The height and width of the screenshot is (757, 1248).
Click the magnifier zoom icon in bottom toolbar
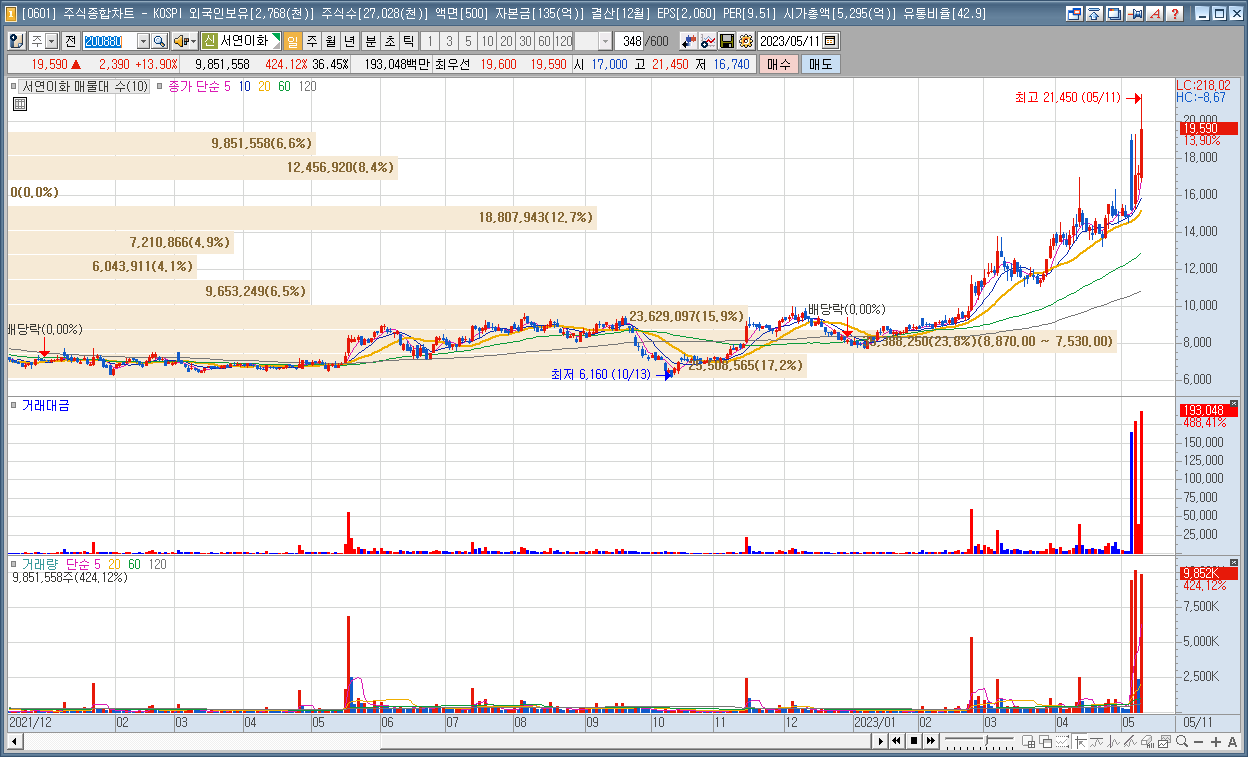tap(1182, 741)
